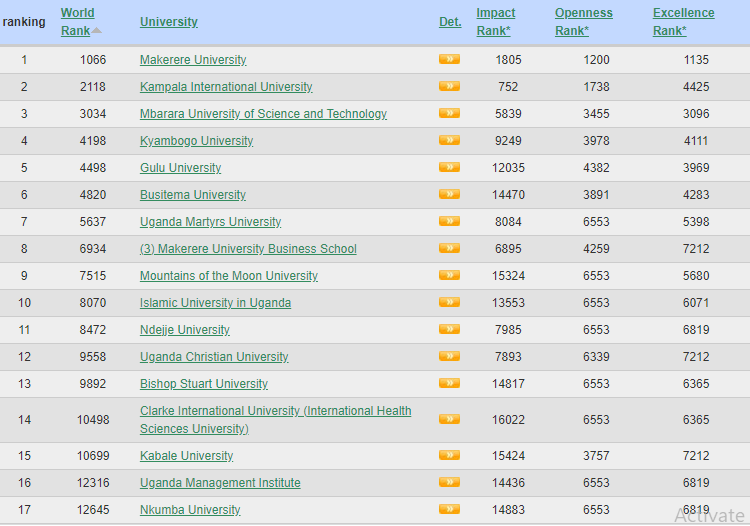Click details arrow for Kabale University
Image resolution: width=750 pixels, height=526 pixels.
tap(449, 455)
